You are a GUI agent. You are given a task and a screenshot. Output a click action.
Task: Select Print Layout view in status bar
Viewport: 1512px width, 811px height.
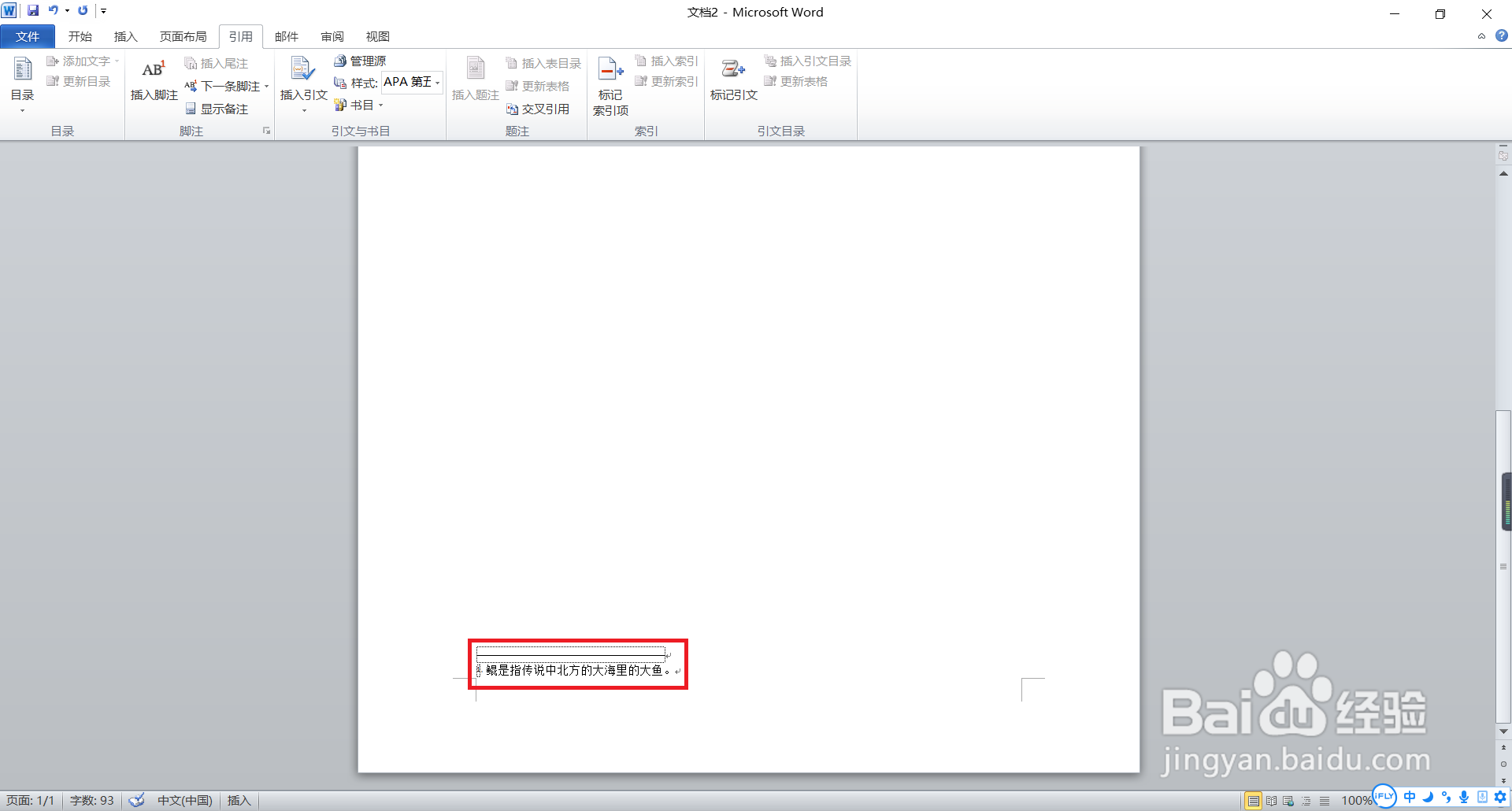pos(1253,801)
